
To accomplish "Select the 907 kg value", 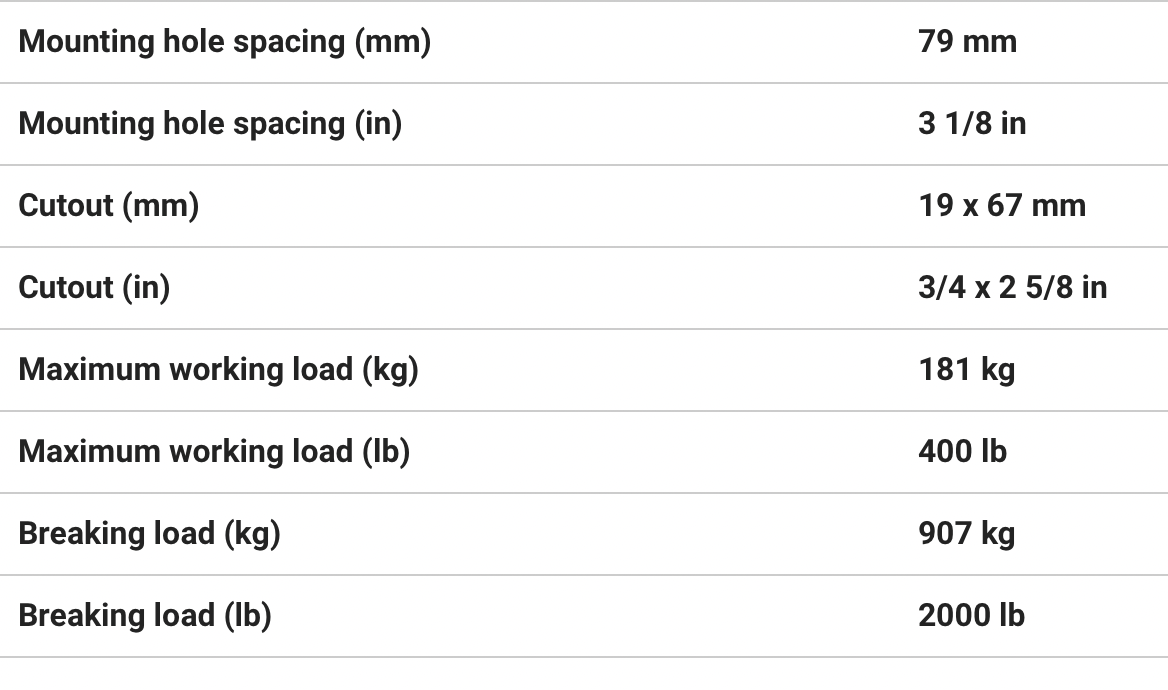I will point(966,534).
